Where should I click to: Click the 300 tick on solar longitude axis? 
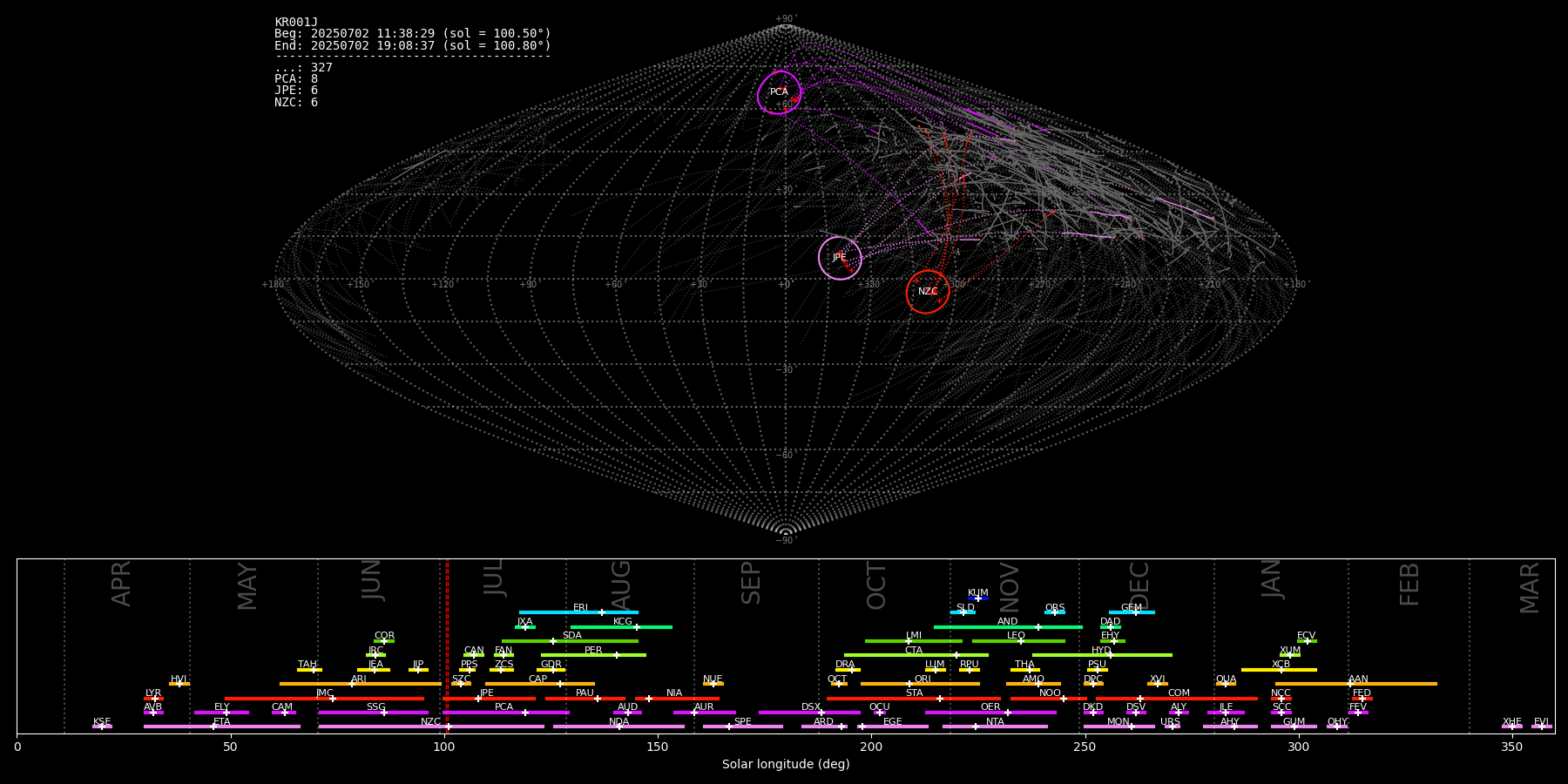1298,747
